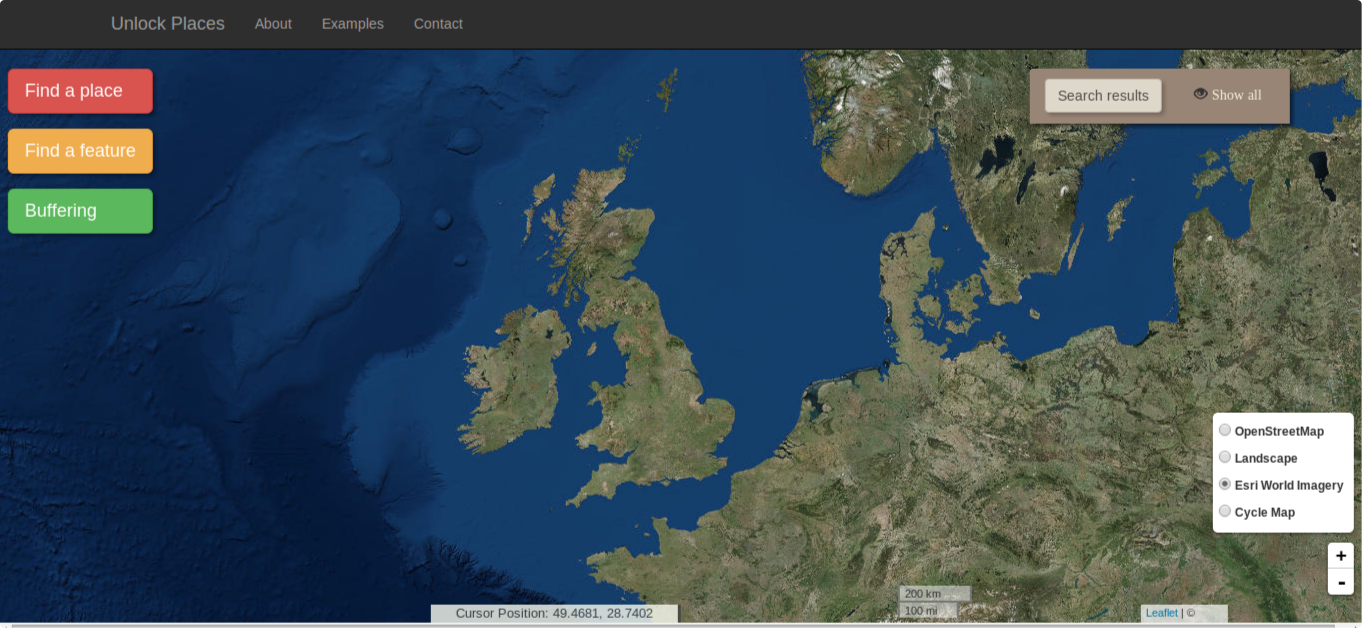Image resolution: width=1362 pixels, height=628 pixels.
Task: Open the Find a feature panel
Action: [x=80, y=151]
